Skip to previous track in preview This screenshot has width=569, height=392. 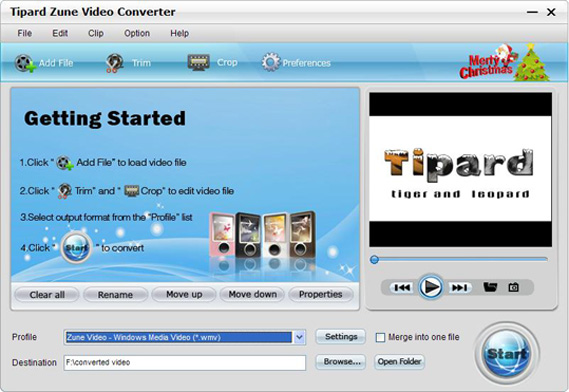pyautogui.click(x=402, y=288)
